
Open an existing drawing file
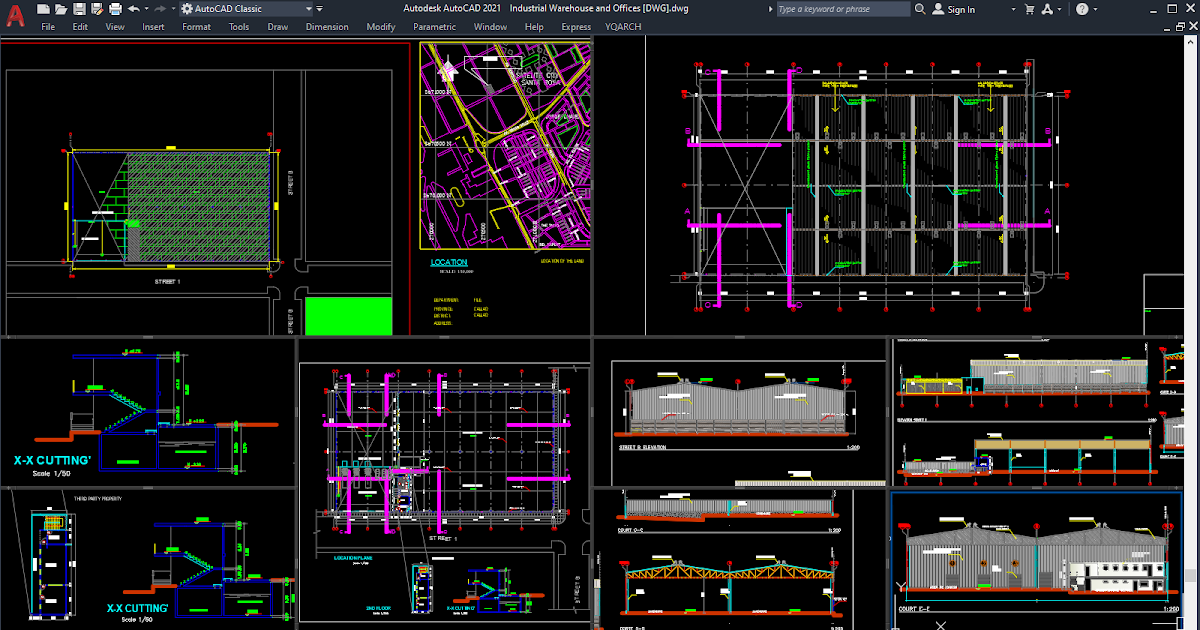62,8
